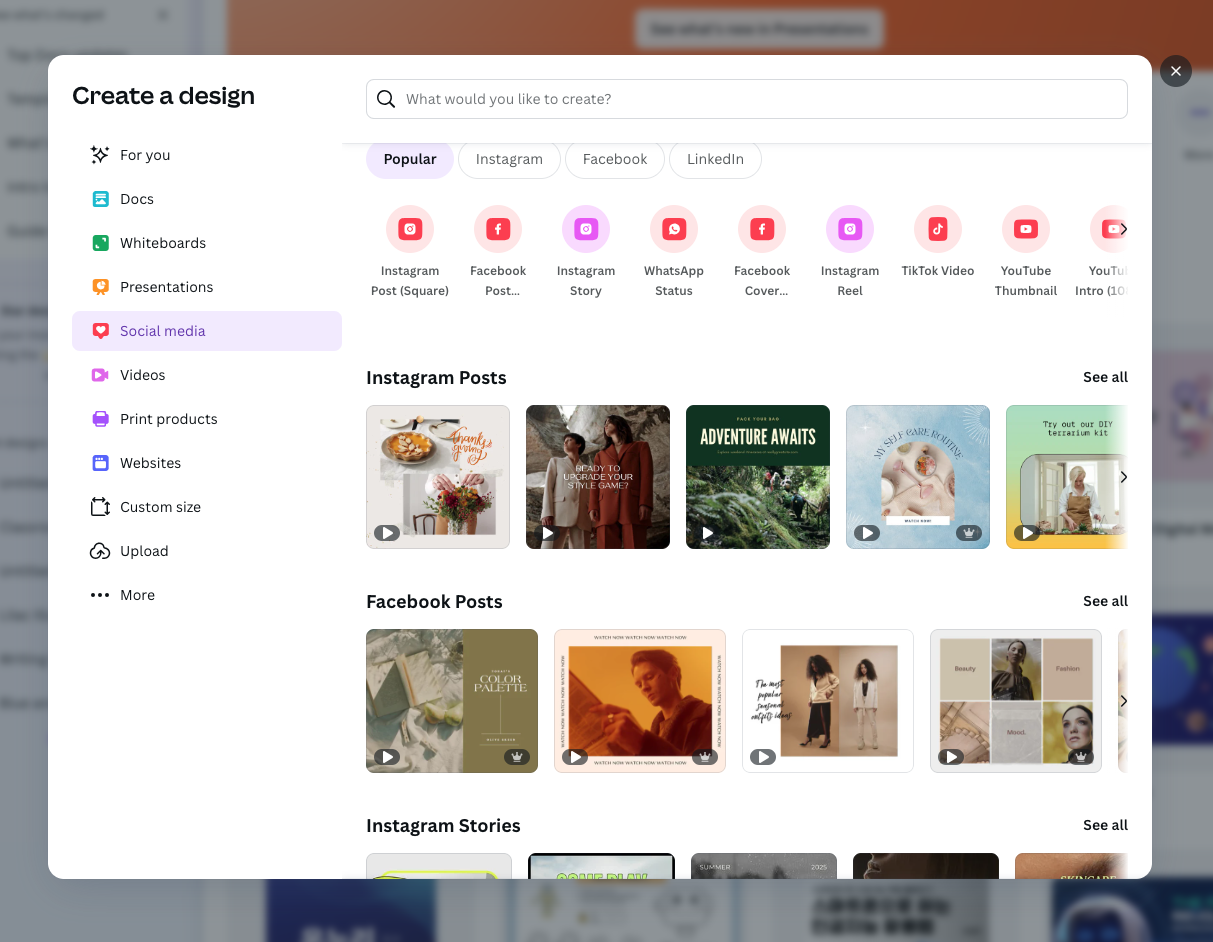Open the More options entry
Viewport: 1213px width, 942px height.
point(207,595)
